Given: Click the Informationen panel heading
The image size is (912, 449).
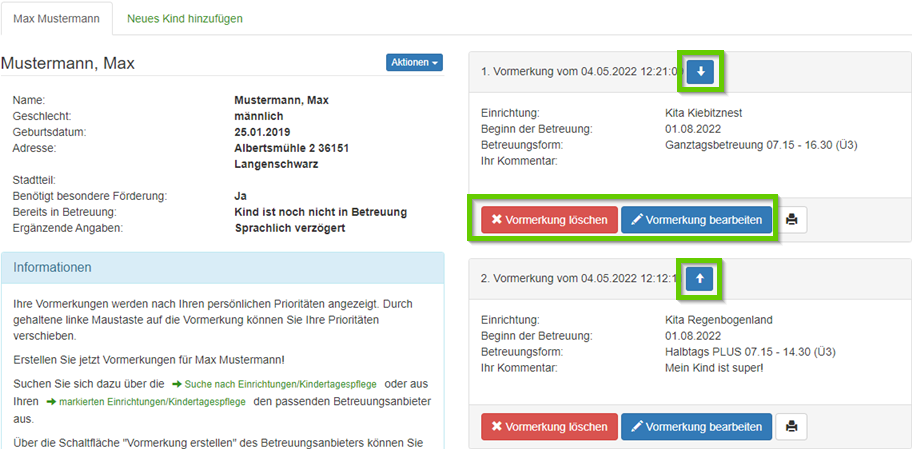Looking at the screenshot, I should click(x=223, y=268).
